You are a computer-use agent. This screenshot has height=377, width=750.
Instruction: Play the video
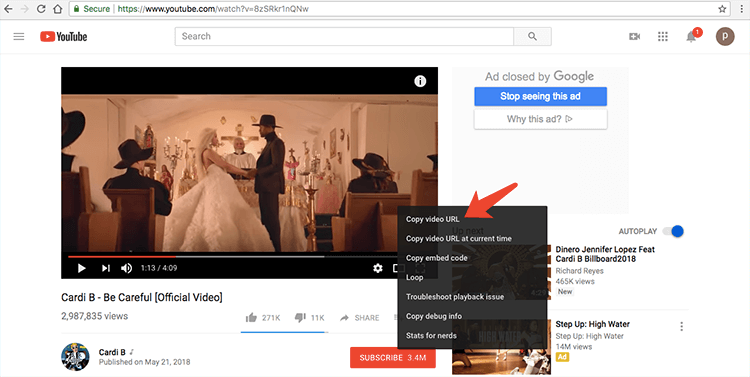[x=82, y=268]
